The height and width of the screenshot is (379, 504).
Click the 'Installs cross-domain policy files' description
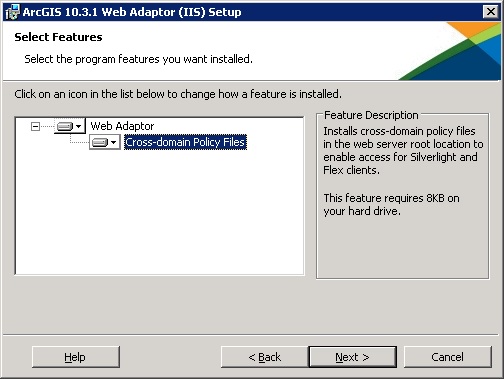pyautogui.click(x=403, y=151)
